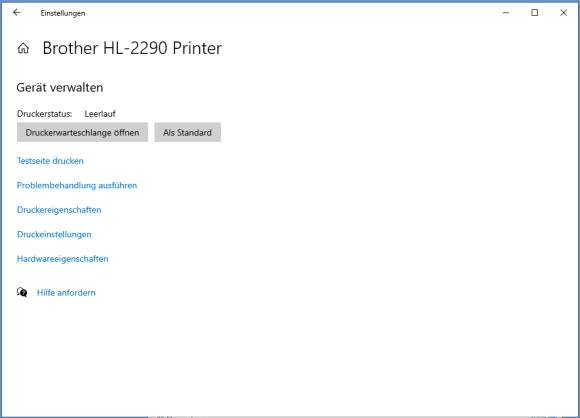This screenshot has width=580, height=418.
Task: Open the Settings home icon
Action: pyautogui.click(x=23, y=48)
